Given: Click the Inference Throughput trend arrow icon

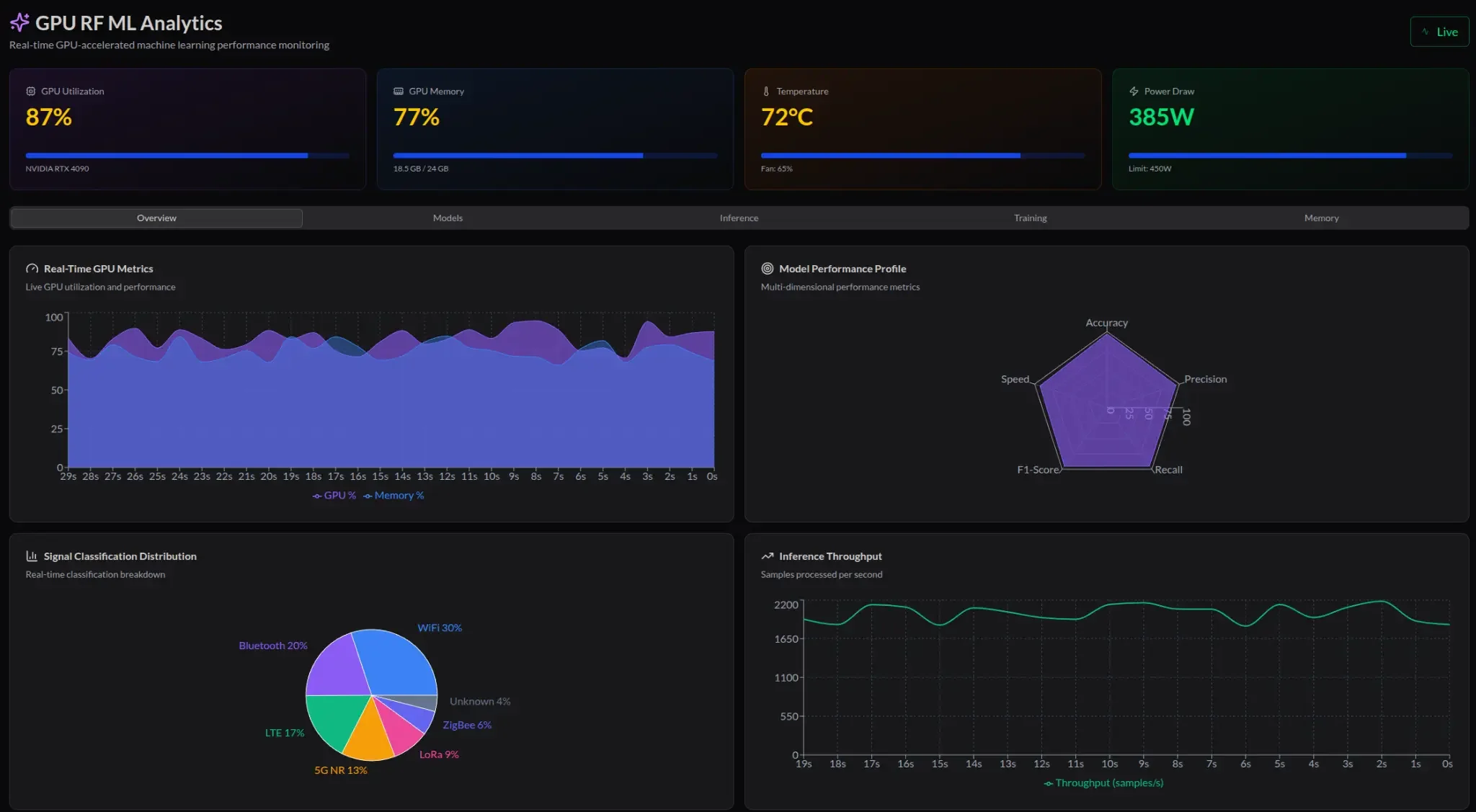Looking at the screenshot, I should [767, 556].
